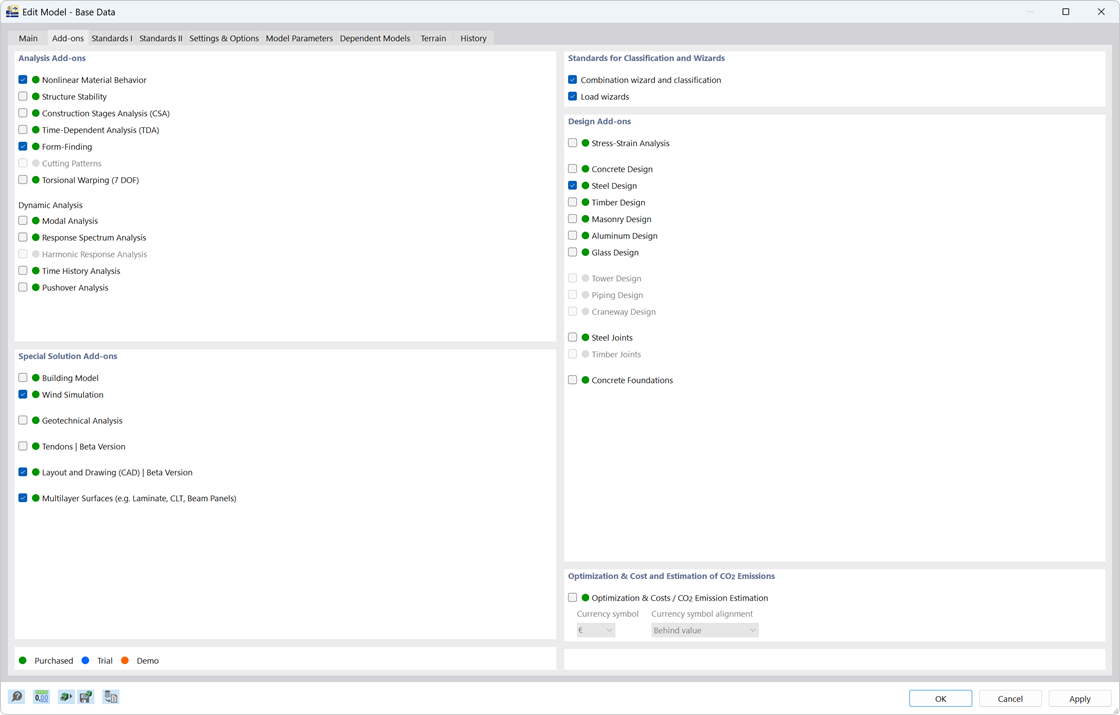Open Currency symbol alignment dropdown
Image resolution: width=1120 pixels, height=715 pixels.
point(704,630)
